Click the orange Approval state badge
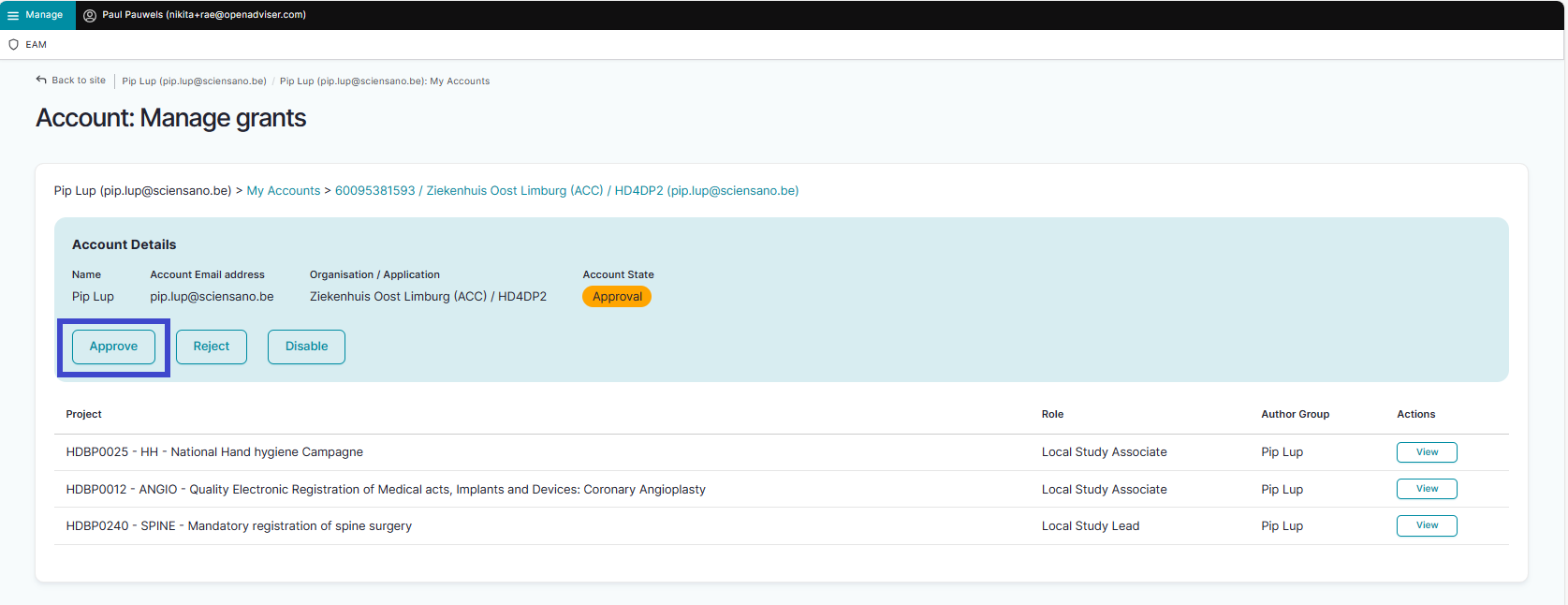The image size is (1568, 605). click(x=617, y=297)
